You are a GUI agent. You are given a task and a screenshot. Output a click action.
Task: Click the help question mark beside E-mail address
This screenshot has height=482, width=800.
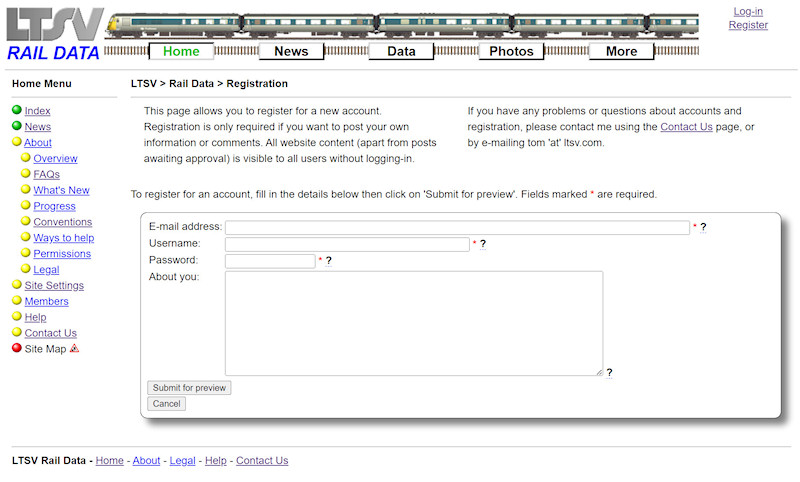(x=703, y=228)
